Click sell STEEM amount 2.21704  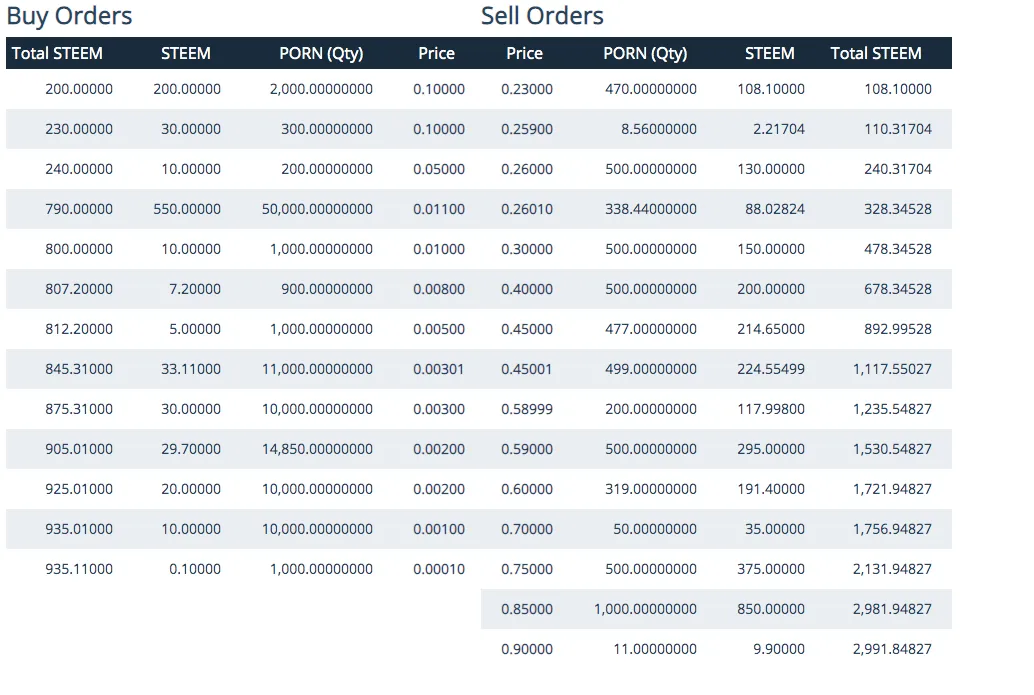tap(779, 129)
